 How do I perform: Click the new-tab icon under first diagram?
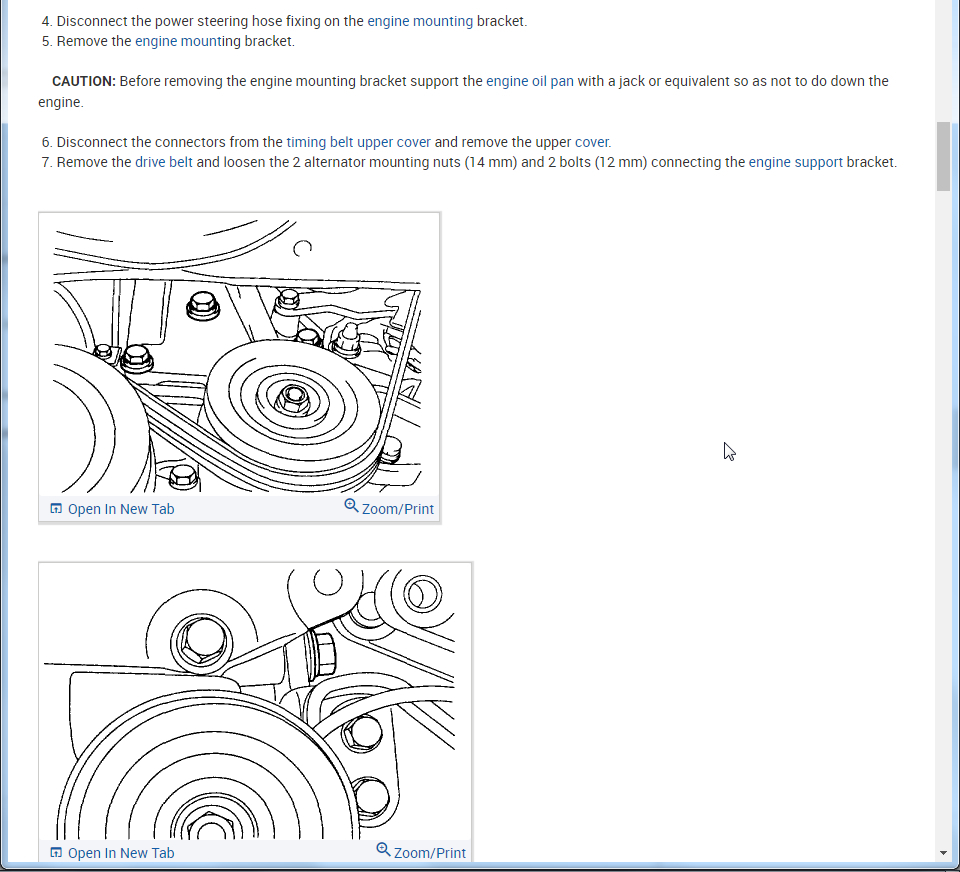[56, 508]
